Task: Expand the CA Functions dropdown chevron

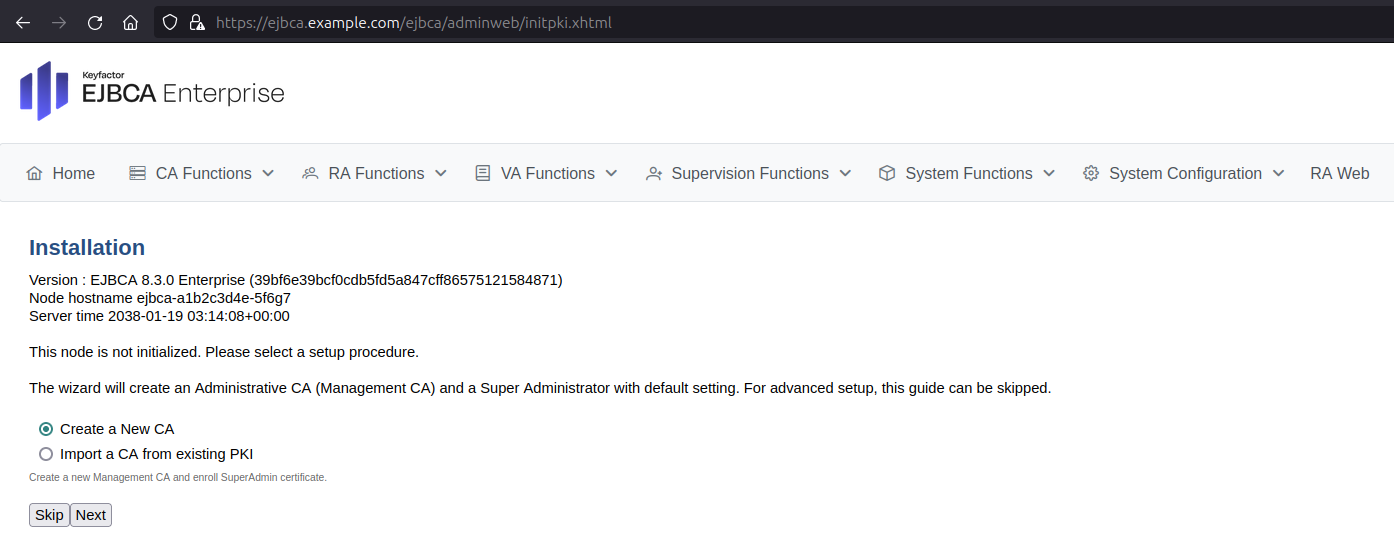Action: click(x=268, y=174)
